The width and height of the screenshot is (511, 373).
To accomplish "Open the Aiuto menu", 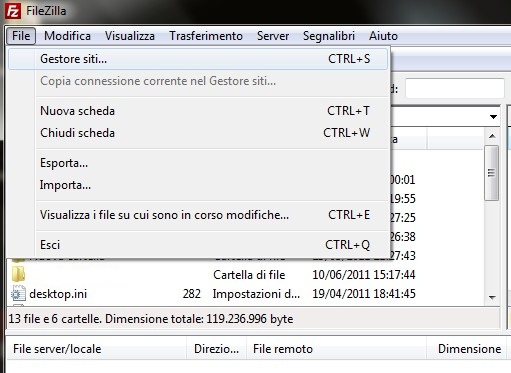I will (x=383, y=36).
